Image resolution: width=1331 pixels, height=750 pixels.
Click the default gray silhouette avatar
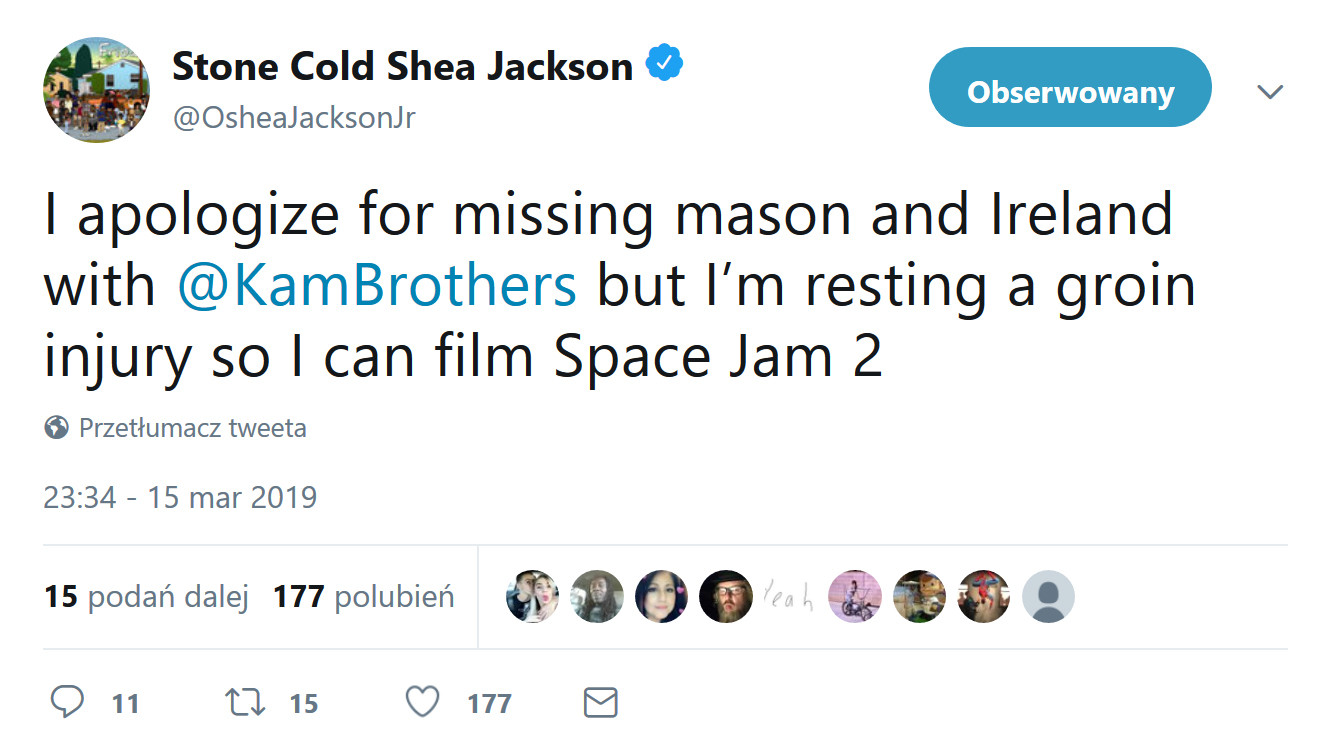tap(1048, 597)
